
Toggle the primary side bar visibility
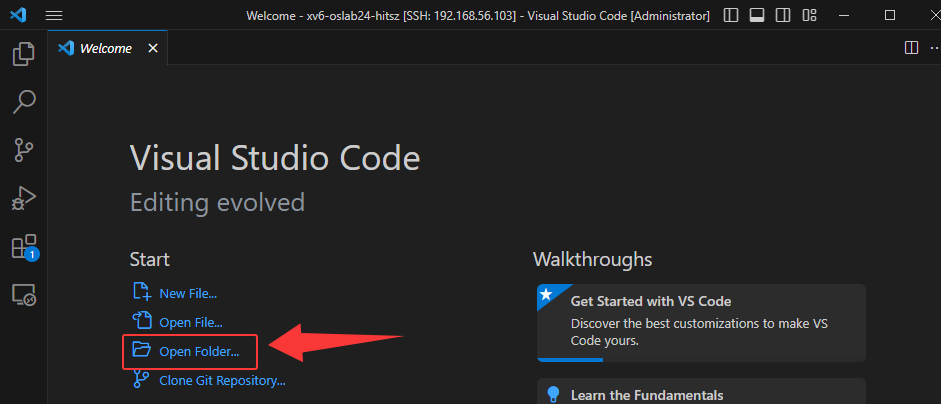click(x=732, y=16)
